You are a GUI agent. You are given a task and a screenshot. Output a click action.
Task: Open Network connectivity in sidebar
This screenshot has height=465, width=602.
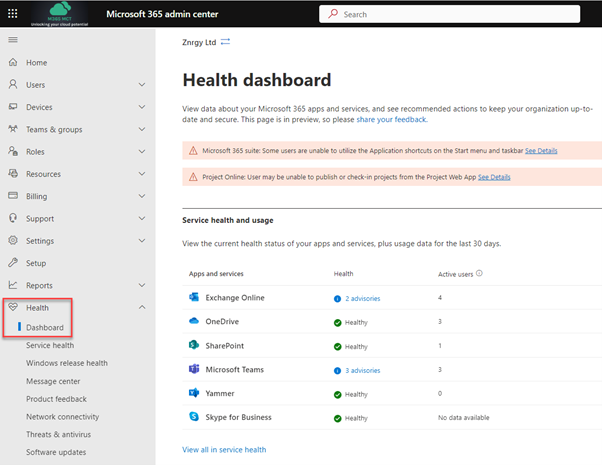(x=63, y=417)
